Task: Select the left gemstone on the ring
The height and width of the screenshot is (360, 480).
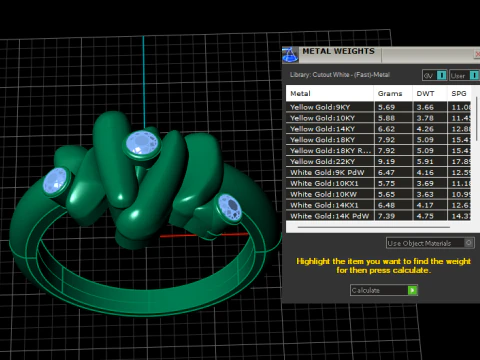Action: point(55,181)
